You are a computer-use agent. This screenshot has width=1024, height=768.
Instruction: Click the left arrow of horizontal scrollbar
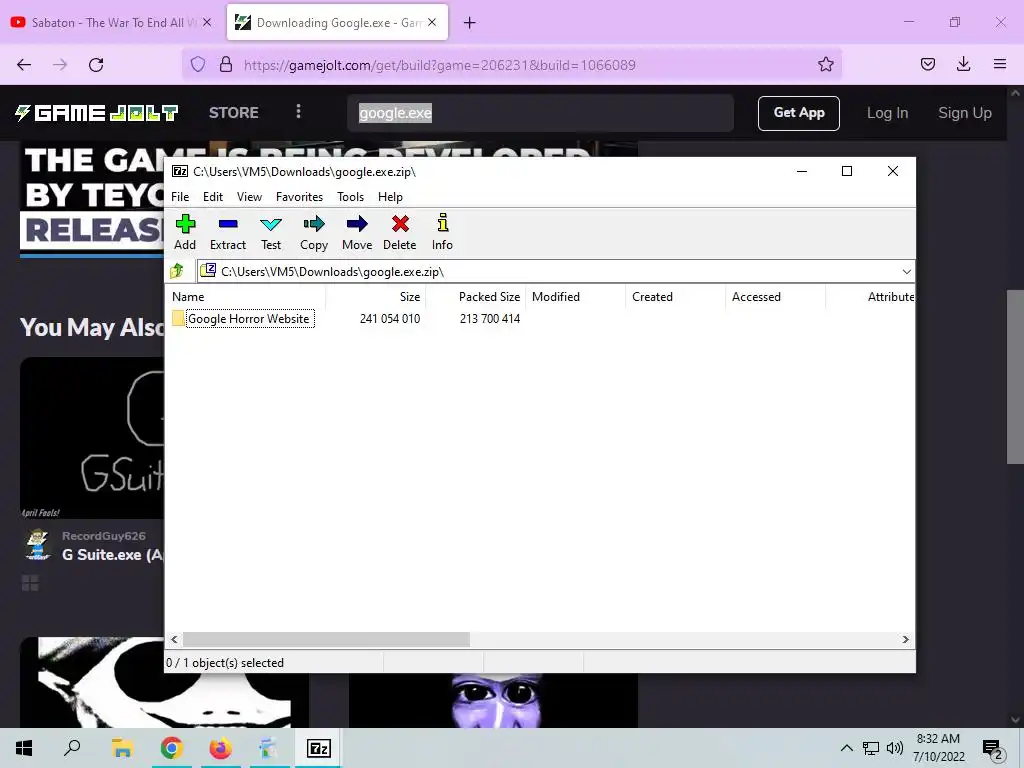[x=174, y=639]
